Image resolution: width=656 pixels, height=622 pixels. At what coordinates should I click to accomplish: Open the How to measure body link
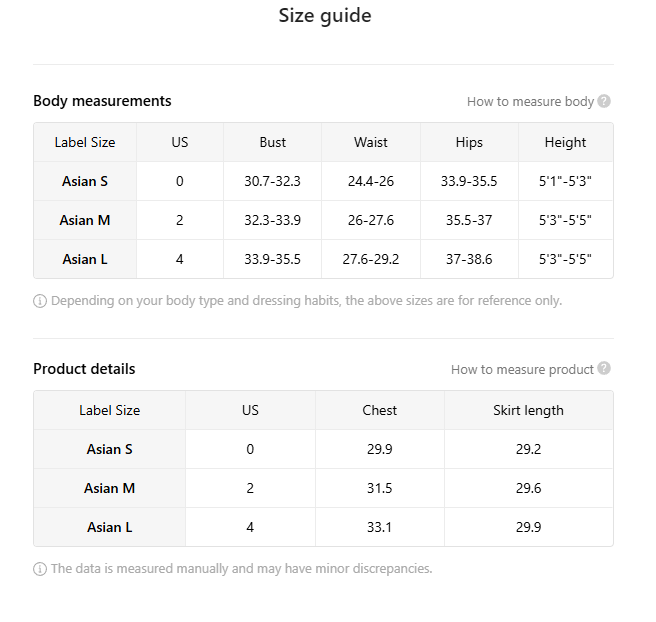click(530, 101)
